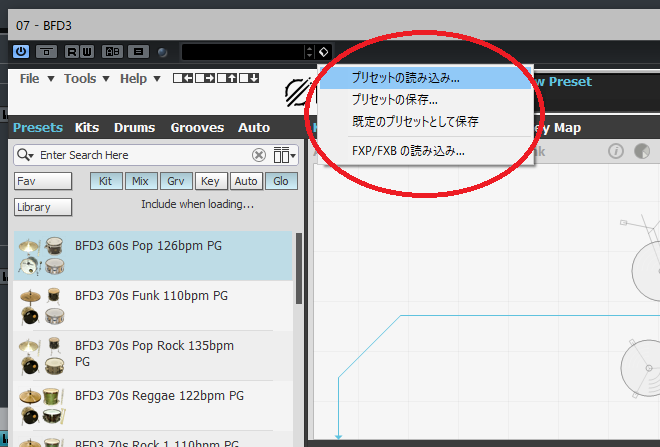Choose FXP/FXB の読み込み... menu entry
Screen dimensions: 660x447
pyautogui.click(x=426, y=151)
